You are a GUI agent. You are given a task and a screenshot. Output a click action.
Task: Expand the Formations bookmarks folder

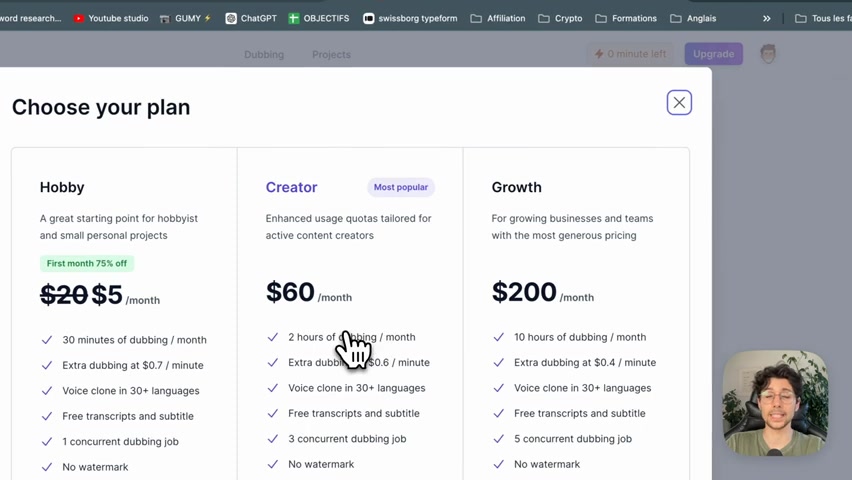pyautogui.click(x=626, y=18)
